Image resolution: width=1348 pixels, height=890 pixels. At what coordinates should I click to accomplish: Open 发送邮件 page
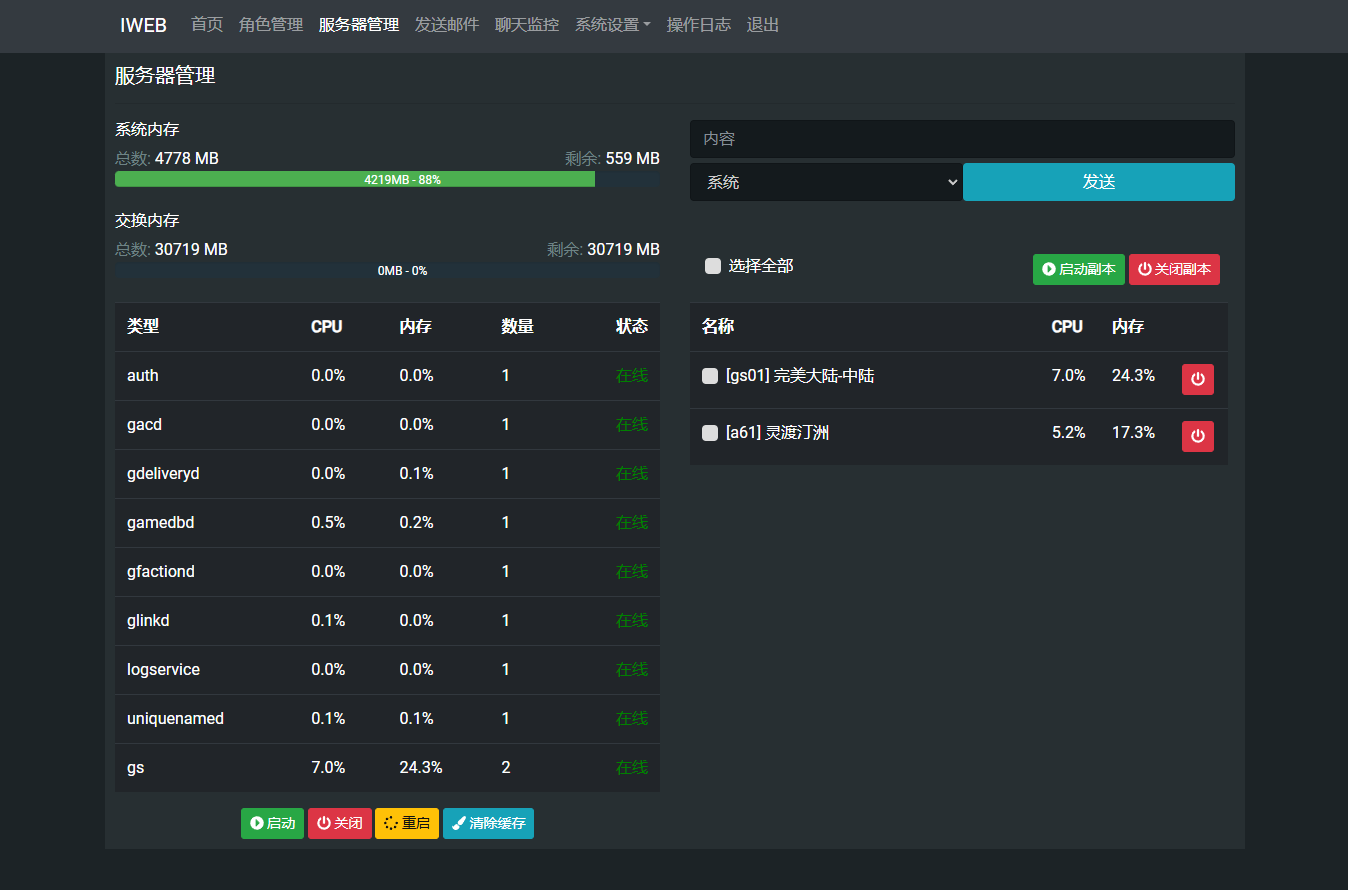pos(447,25)
